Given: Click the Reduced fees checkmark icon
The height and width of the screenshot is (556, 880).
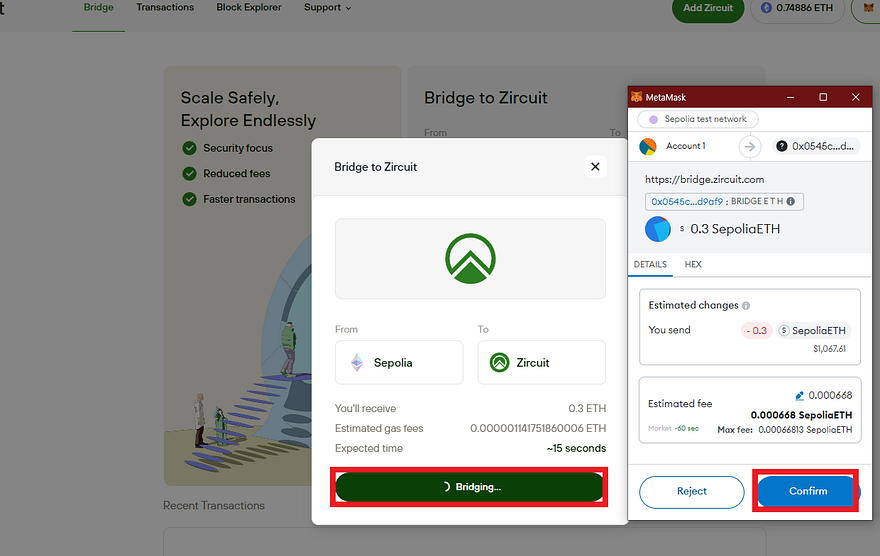Looking at the screenshot, I should 190,173.
